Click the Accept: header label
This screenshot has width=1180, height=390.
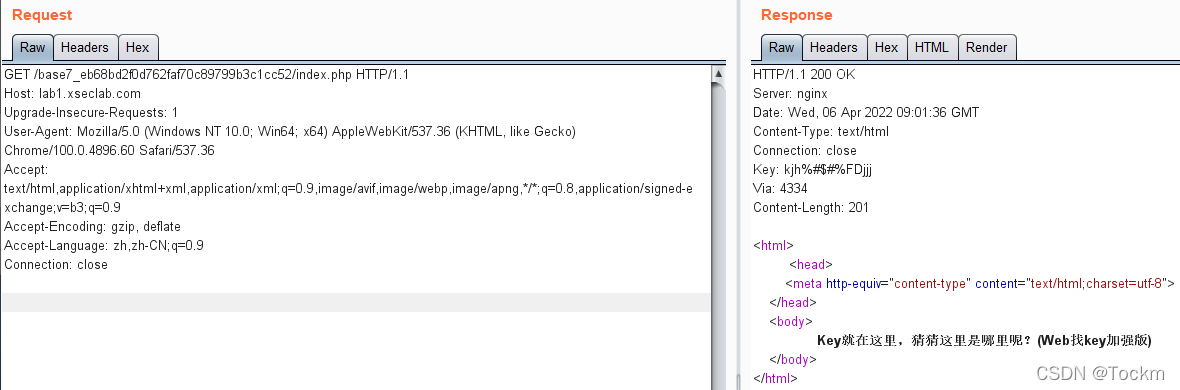pyautogui.click(x=26, y=170)
